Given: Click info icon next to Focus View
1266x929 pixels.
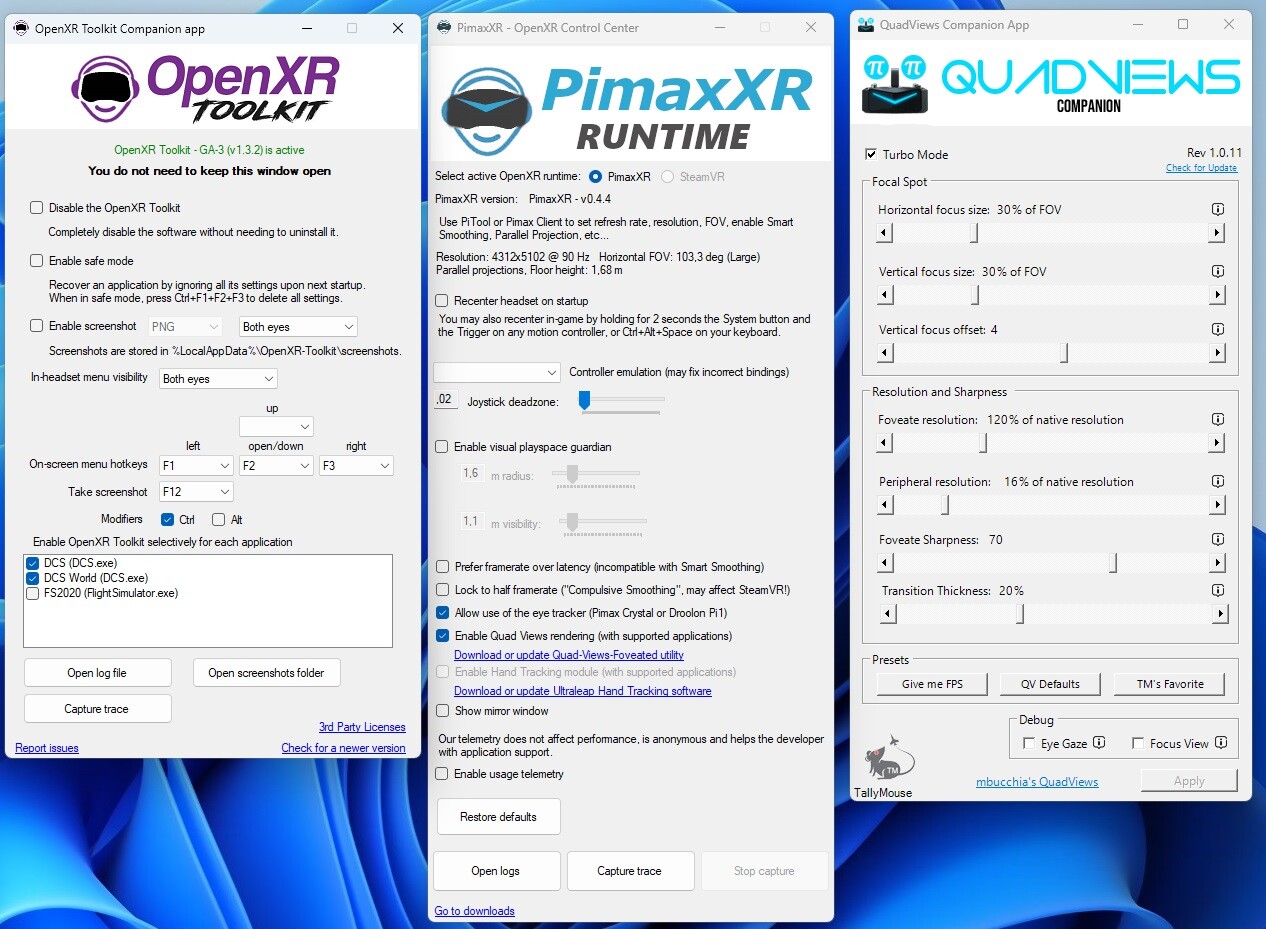Looking at the screenshot, I should (1220, 743).
